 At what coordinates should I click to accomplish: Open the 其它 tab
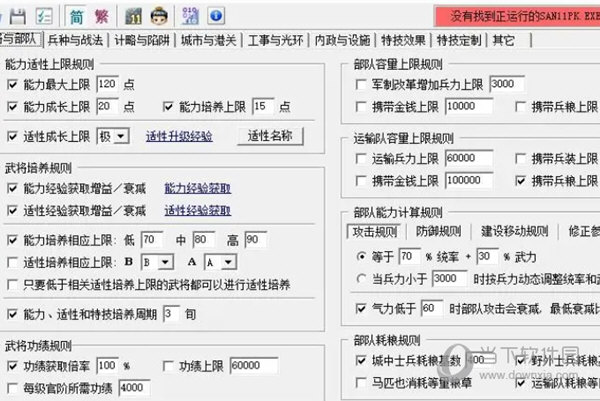tap(503, 40)
